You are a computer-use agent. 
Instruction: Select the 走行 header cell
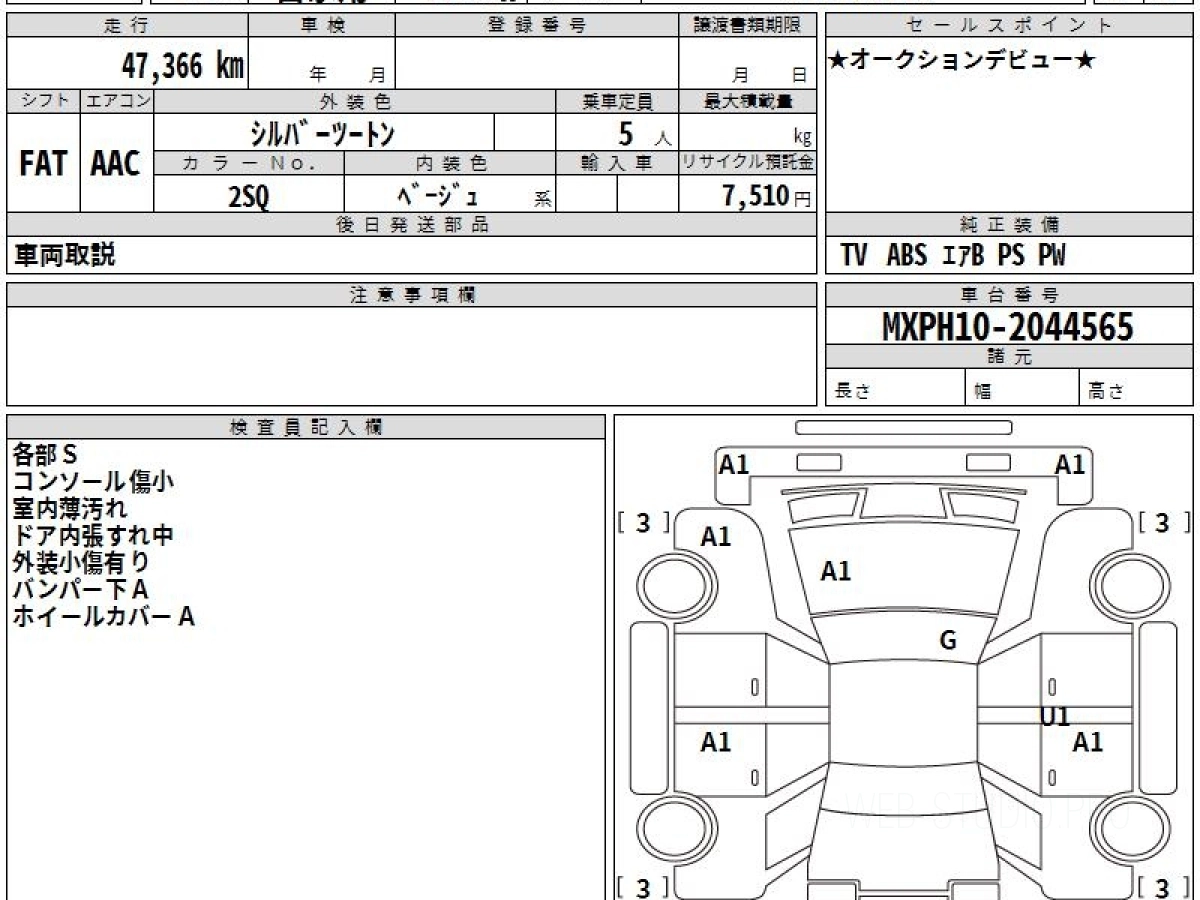click(x=127, y=26)
